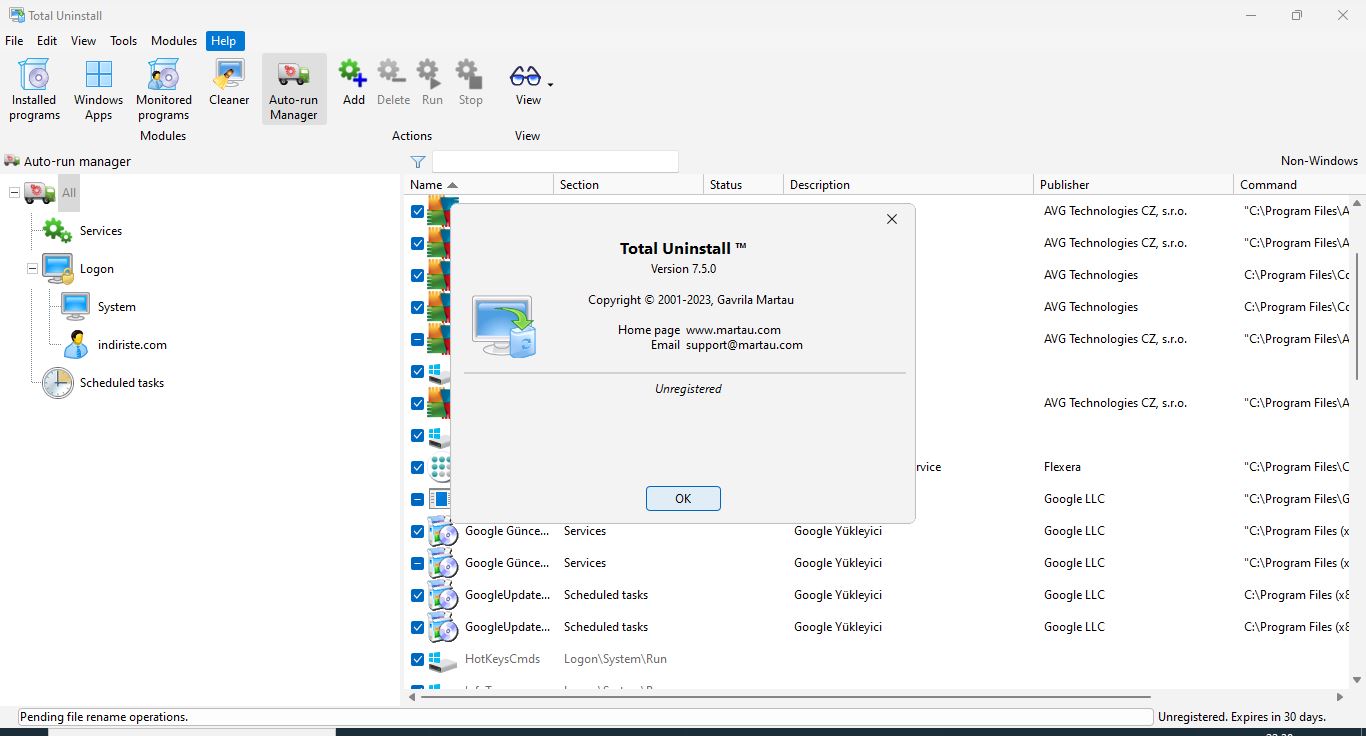The width and height of the screenshot is (1366, 736).
Task: Toggle the topmost AVG Technologies CZ row checkbox
Action: click(417, 211)
